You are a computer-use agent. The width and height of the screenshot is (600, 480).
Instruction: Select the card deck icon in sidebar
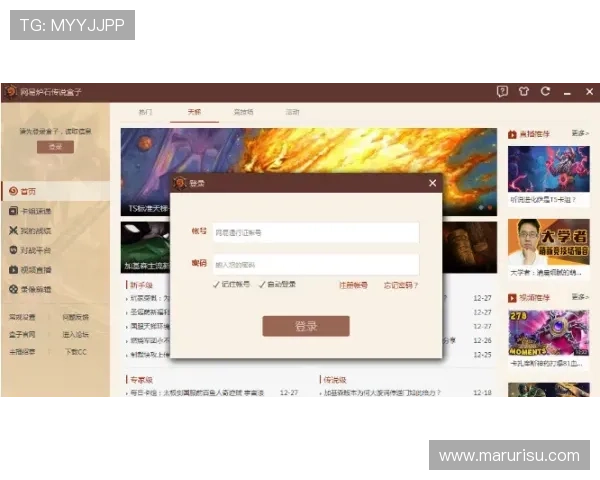tap(13, 211)
